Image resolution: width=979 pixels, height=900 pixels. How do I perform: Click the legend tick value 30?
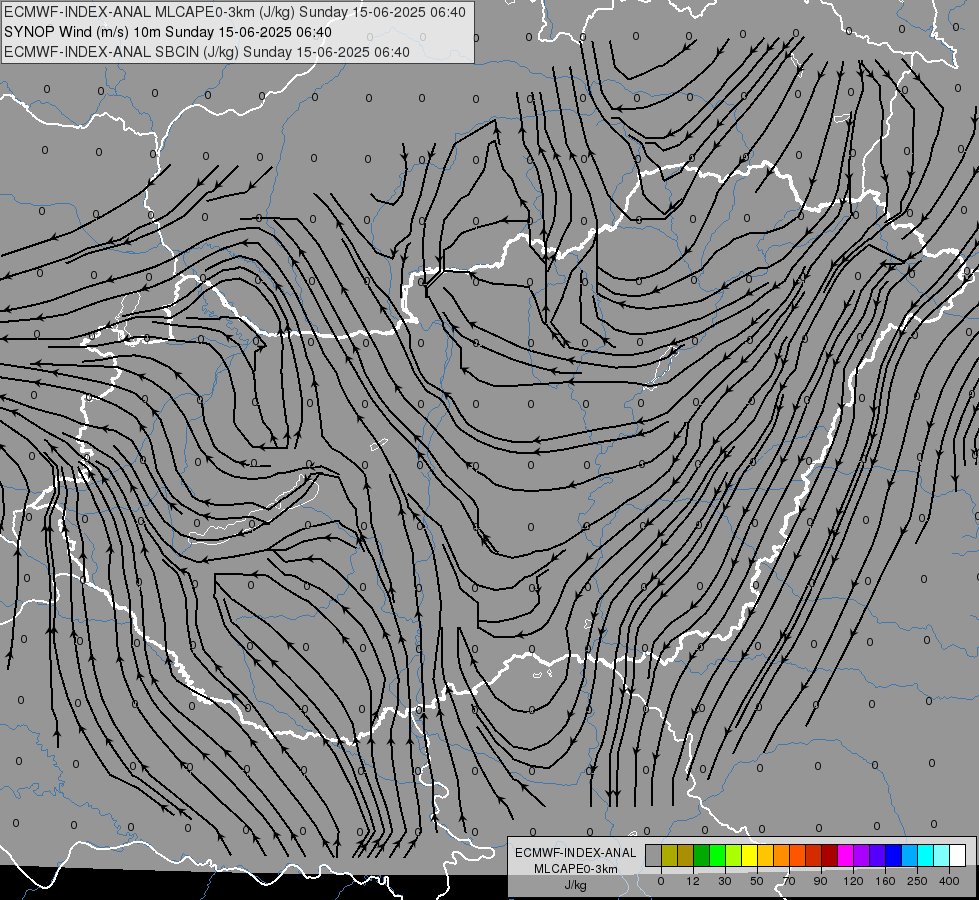[725, 881]
